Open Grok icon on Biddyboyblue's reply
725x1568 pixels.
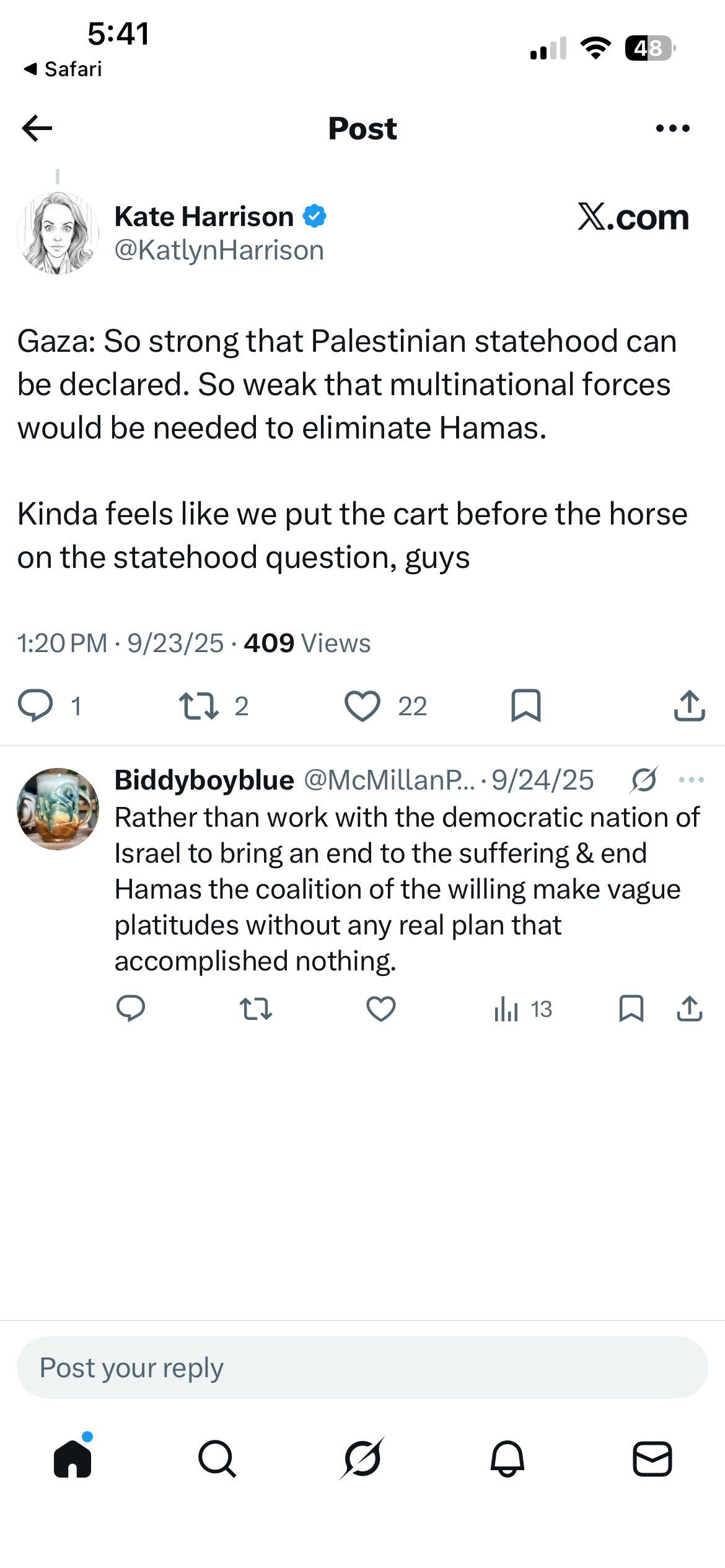(x=644, y=780)
